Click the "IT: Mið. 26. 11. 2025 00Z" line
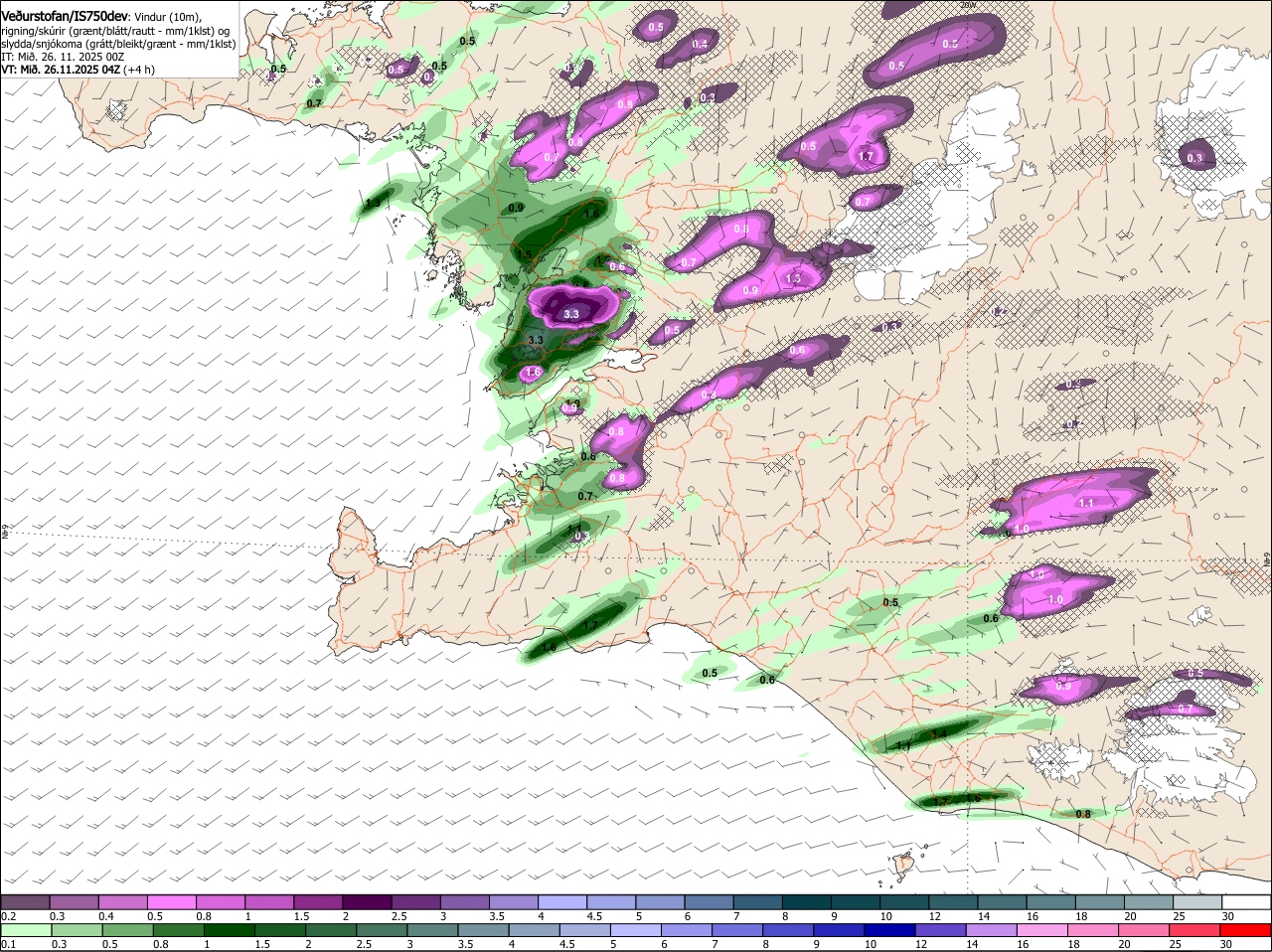Screen dimensions: 1272x952 64,57
